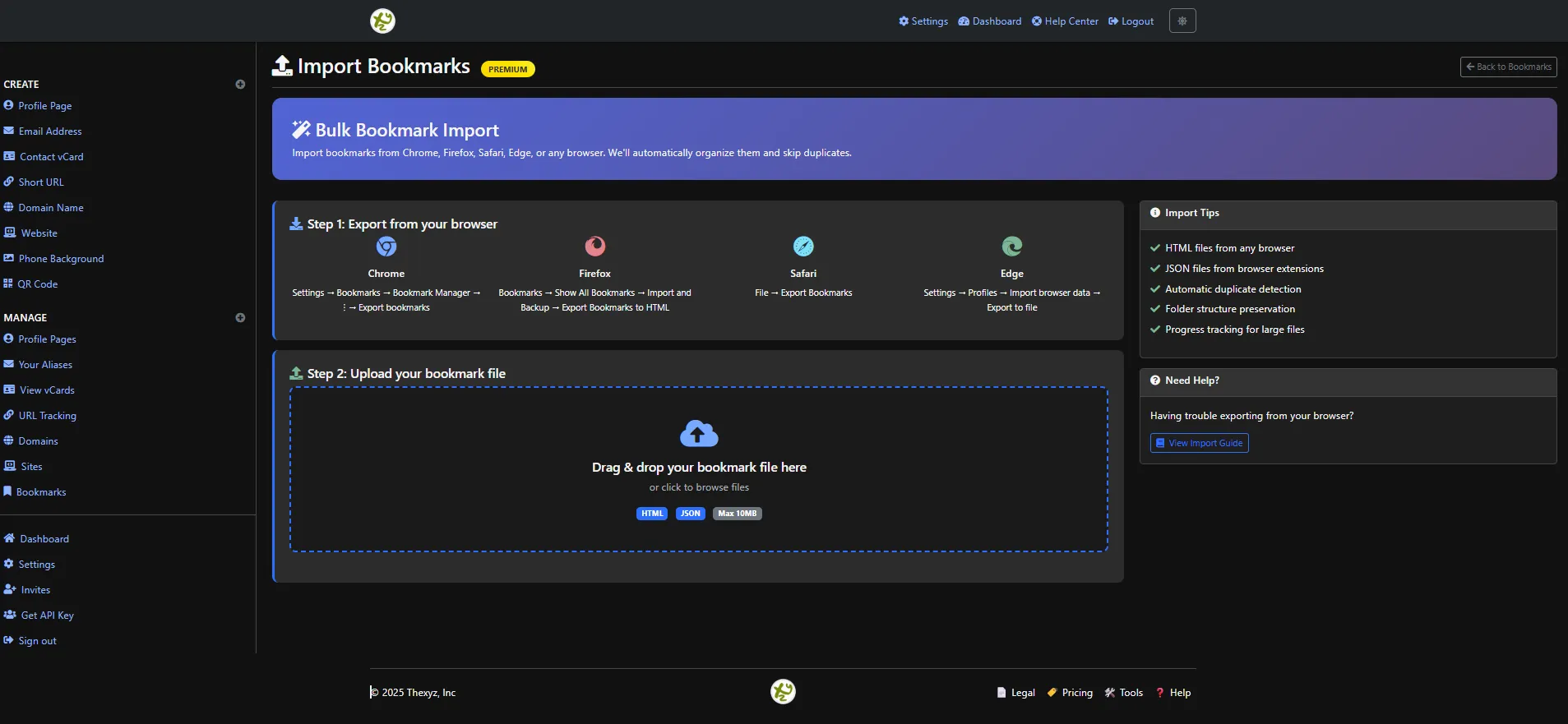Toggle the theme switch button in header
This screenshot has height=724, width=1568.
pyautogui.click(x=1182, y=21)
